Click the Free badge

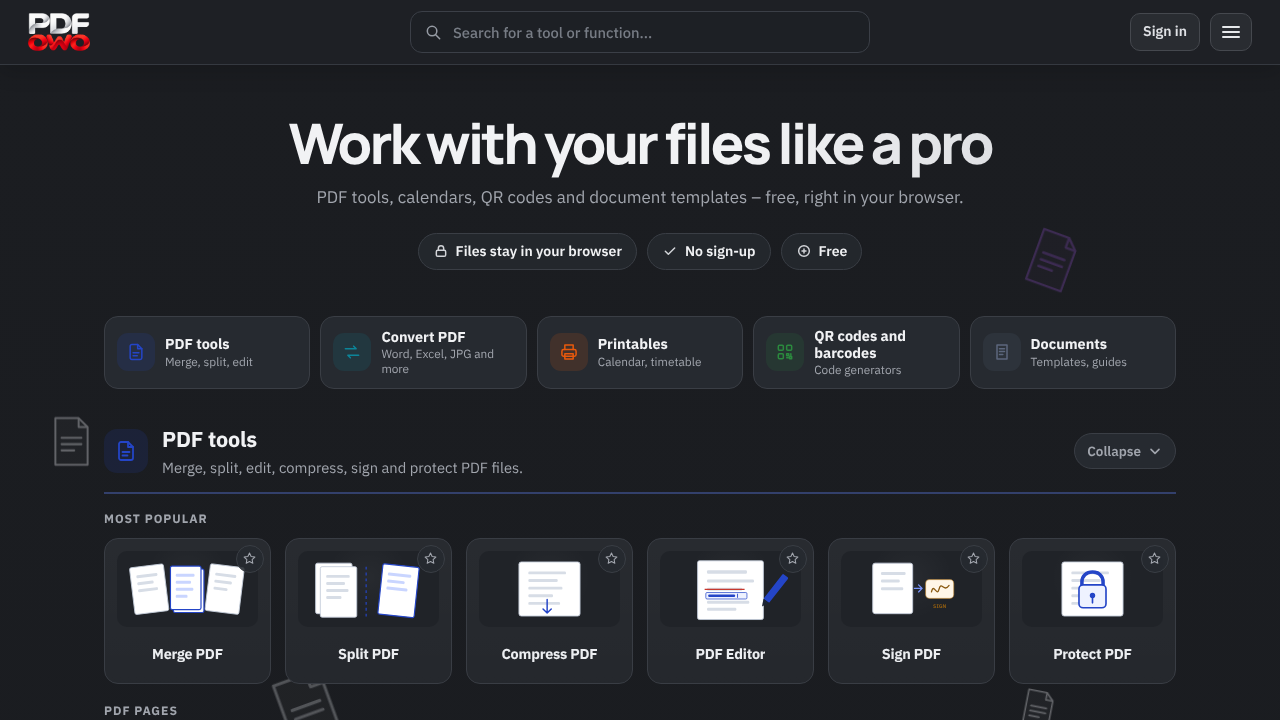point(821,251)
